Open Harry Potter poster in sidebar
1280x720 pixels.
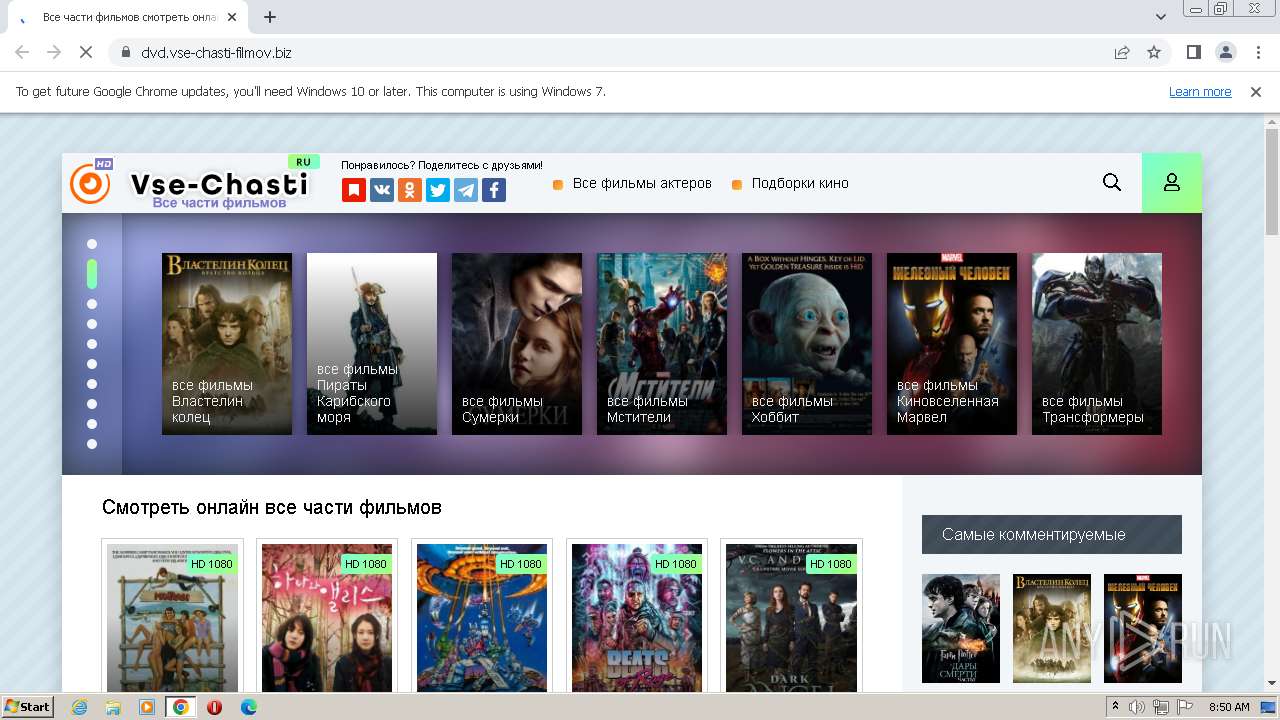coord(961,628)
